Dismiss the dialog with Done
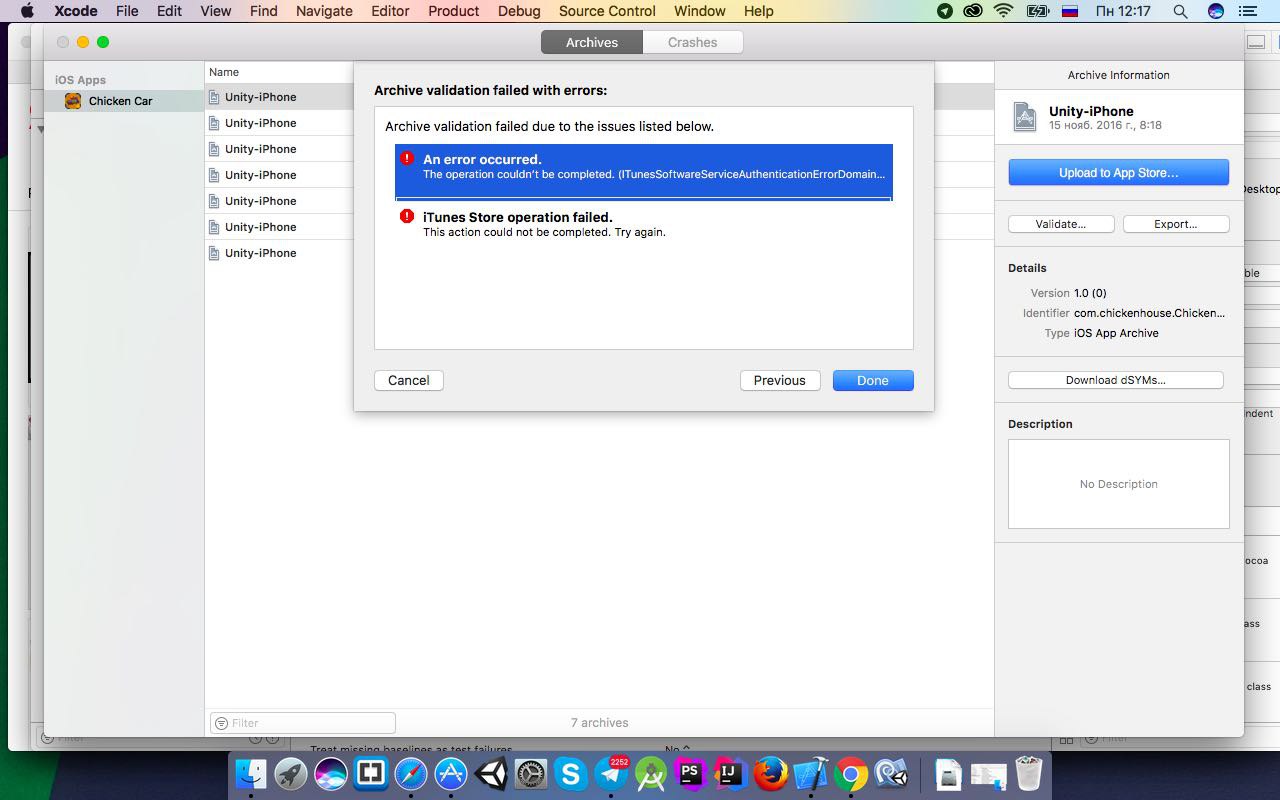The image size is (1280, 800). point(873,380)
